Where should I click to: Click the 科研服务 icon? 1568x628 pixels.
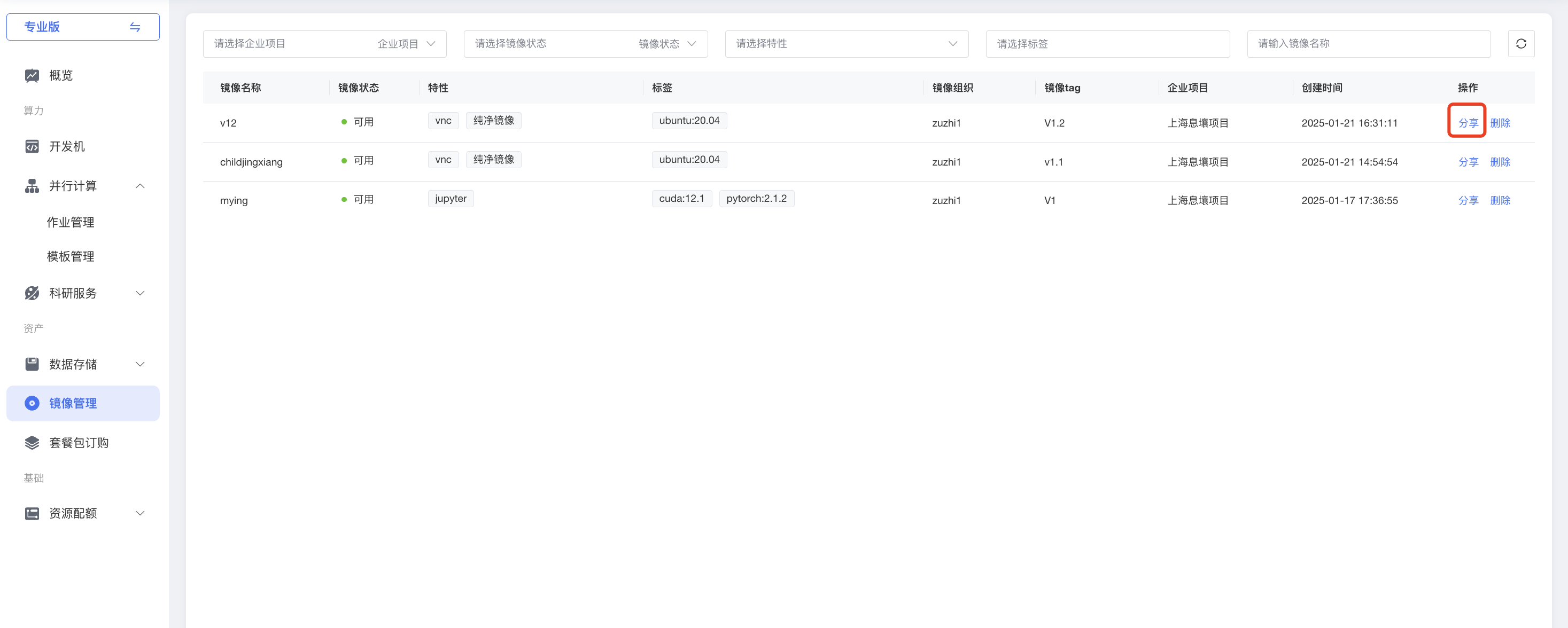[32, 293]
